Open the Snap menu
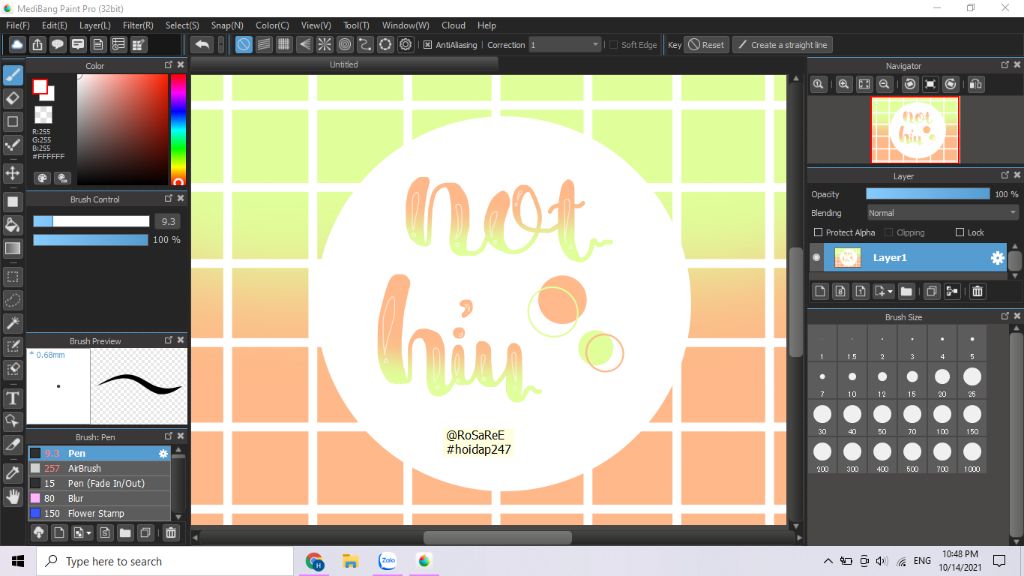 pyautogui.click(x=227, y=25)
